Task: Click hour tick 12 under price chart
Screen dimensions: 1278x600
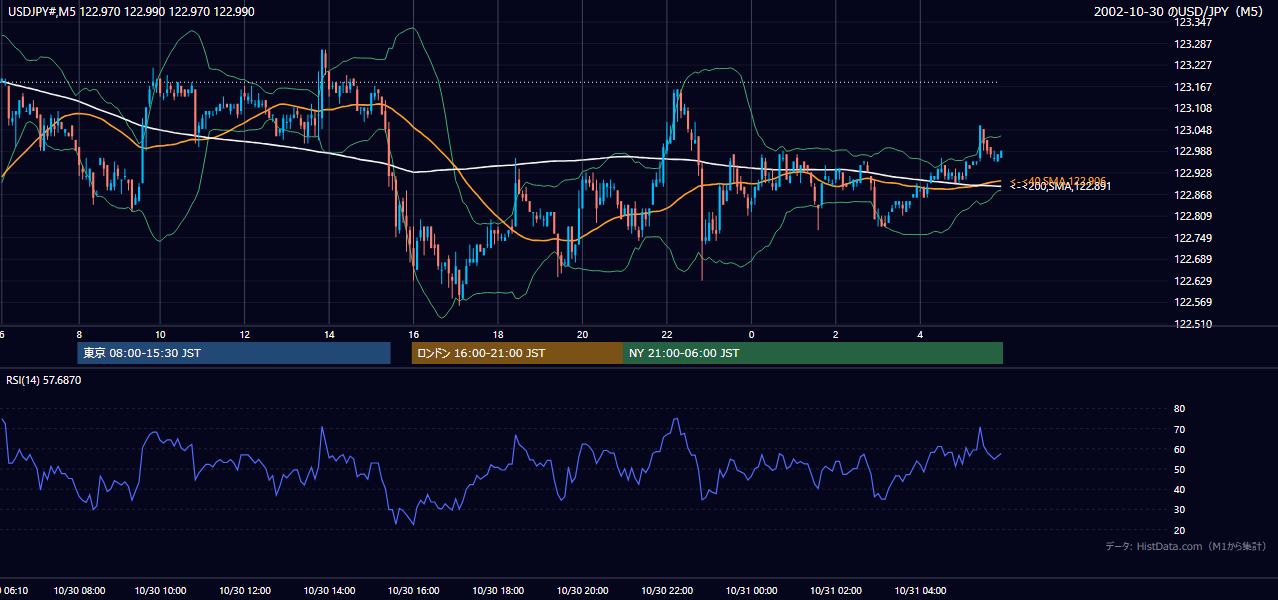Action: tap(244, 335)
